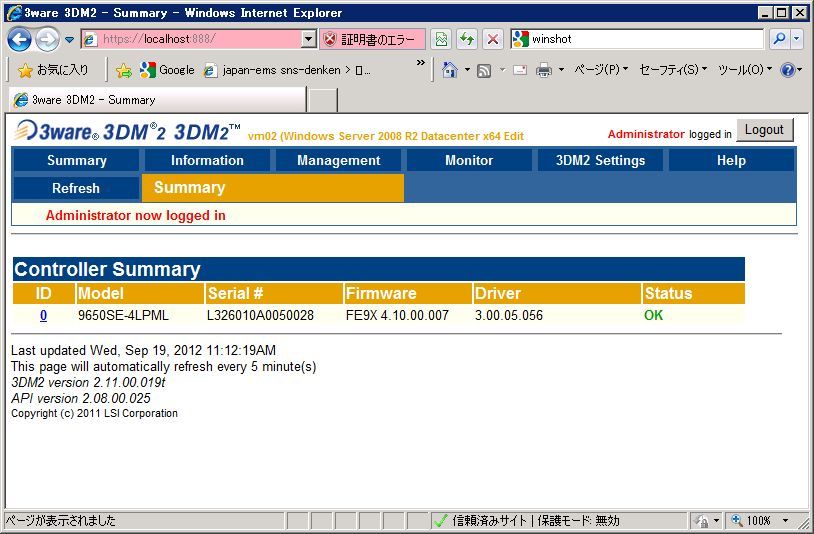Expand Favorites bar overflow chevron
This screenshot has height=534, width=814.
[x=420, y=63]
